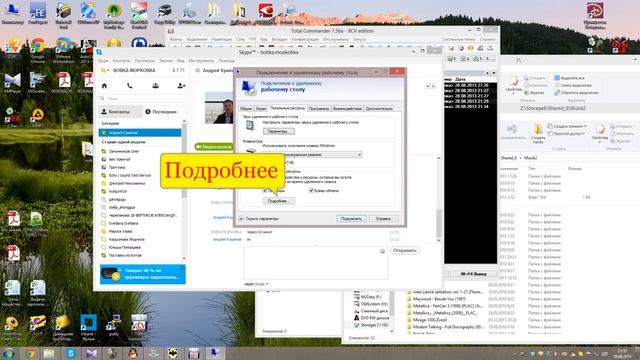The image size is (640, 360).
Task: Click Skype search contacts field
Action: (x=141, y=99)
